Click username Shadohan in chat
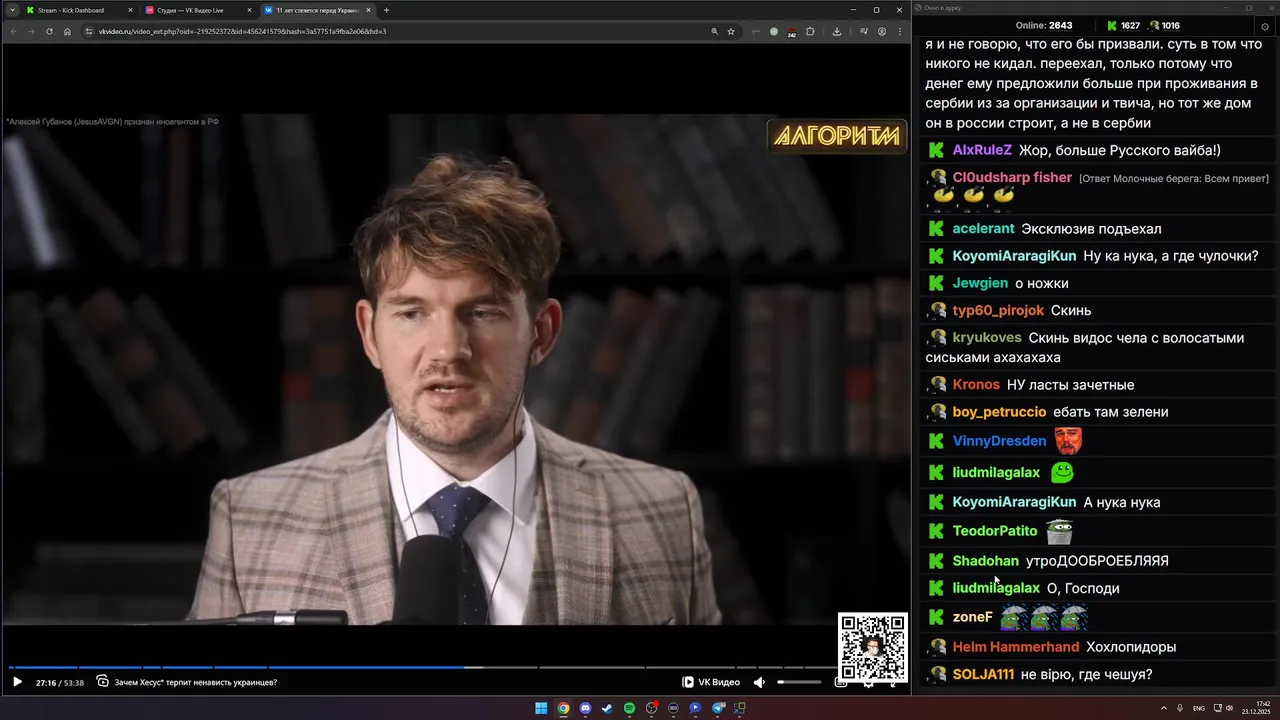This screenshot has width=1280, height=720. pyautogui.click(x=985, y=561)
